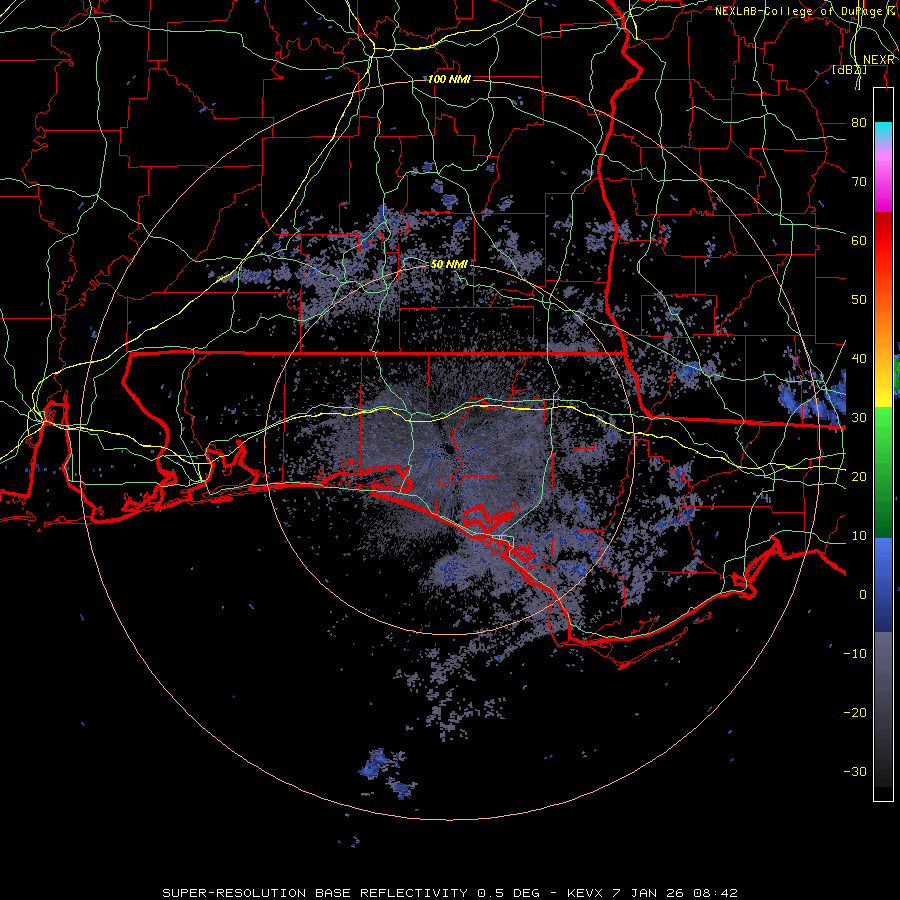Click the 50 value on the dBZ scale

tap(859, 300)
